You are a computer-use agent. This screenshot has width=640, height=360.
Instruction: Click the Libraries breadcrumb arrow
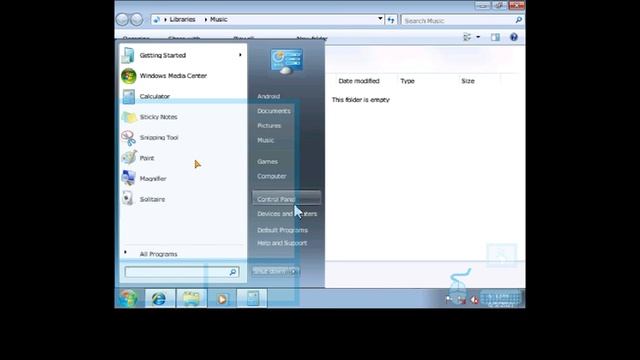click(165, 20)
